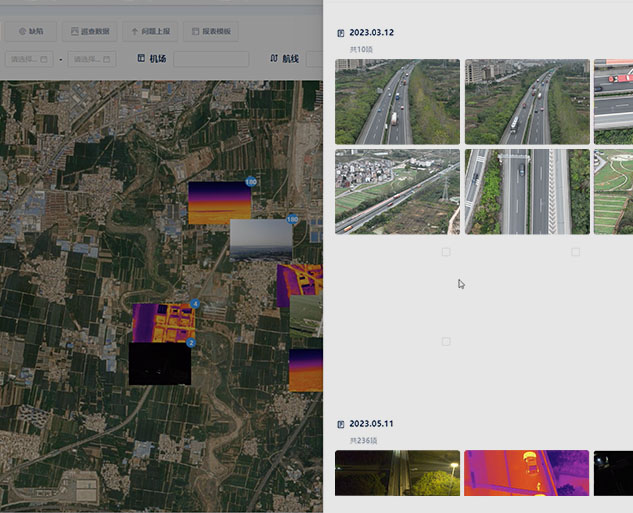Open the village and highway aerial photo

coord(397,191)
